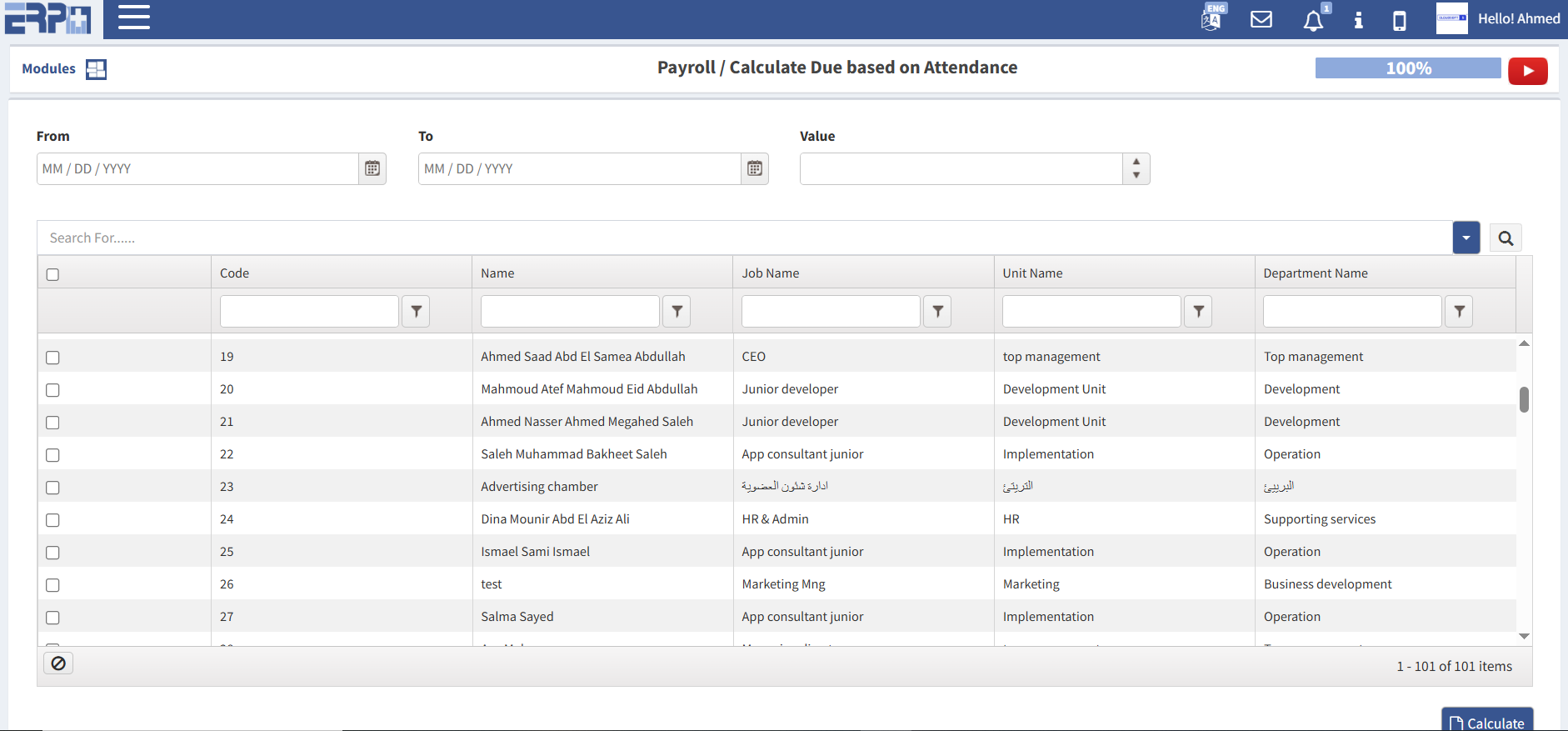
Task: Open the From date calendar picker
Action: tap(372, 168)
